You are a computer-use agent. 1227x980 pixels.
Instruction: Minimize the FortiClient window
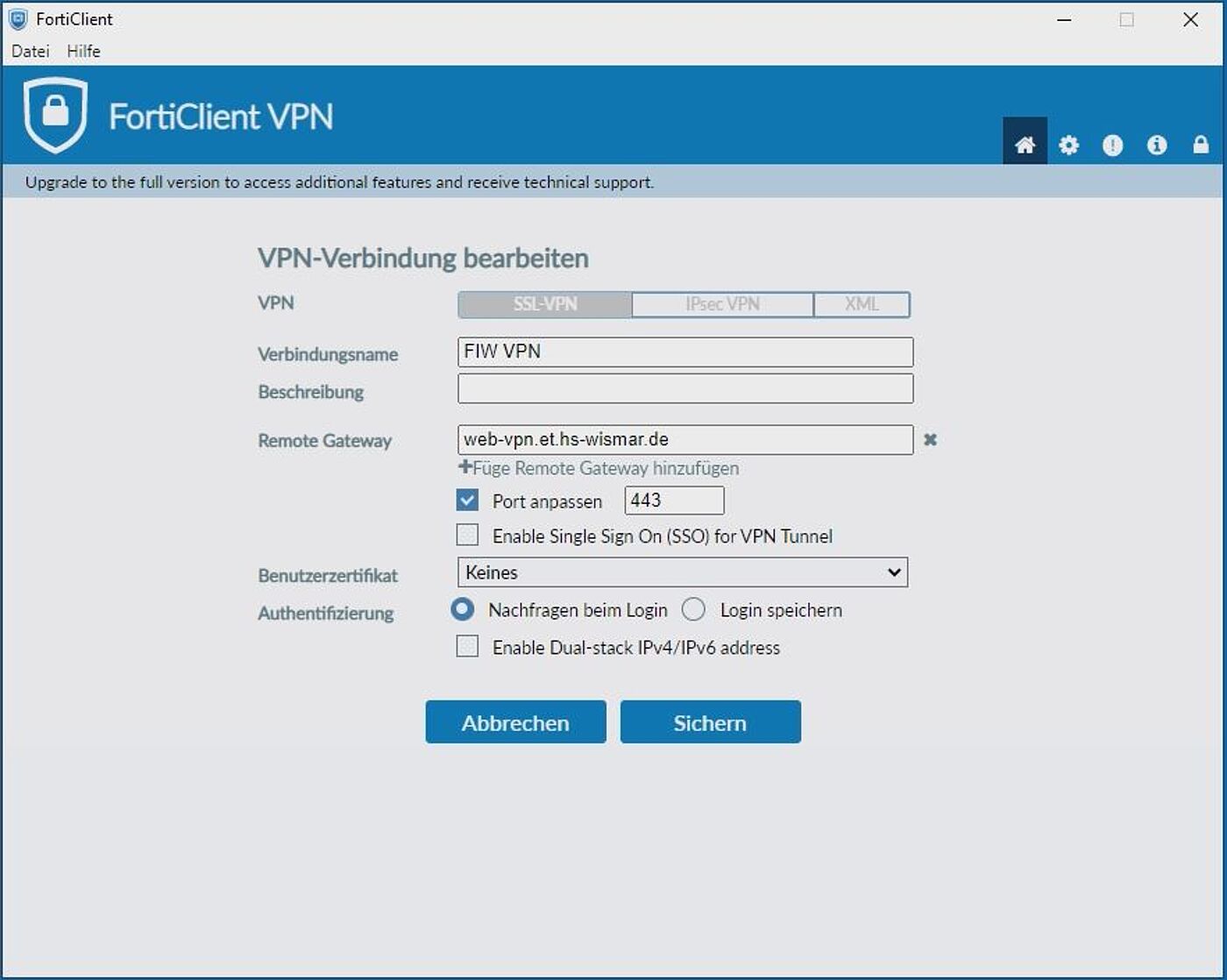[1064, 19]
